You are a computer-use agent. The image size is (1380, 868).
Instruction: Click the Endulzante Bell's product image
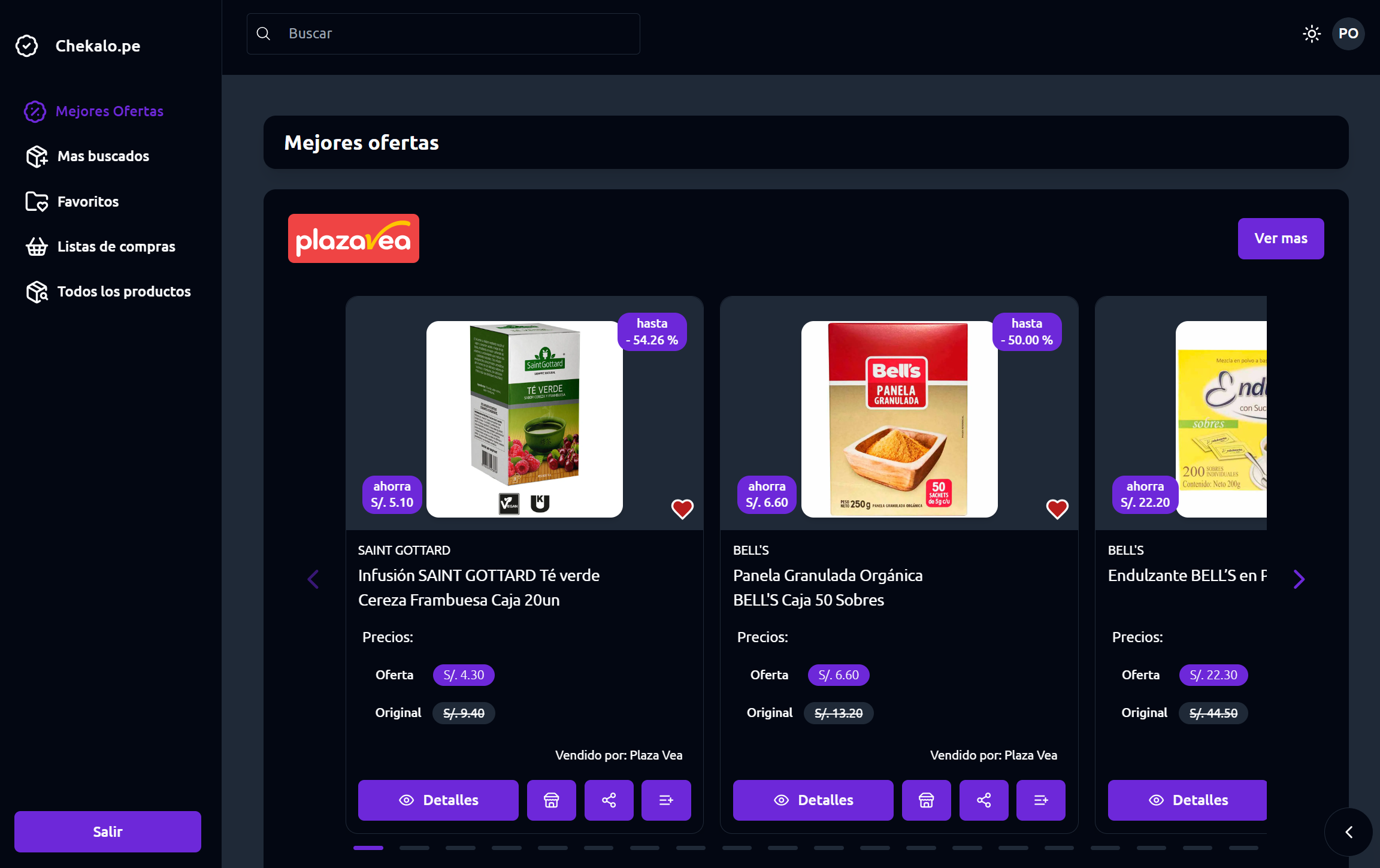pos(1221,419)
